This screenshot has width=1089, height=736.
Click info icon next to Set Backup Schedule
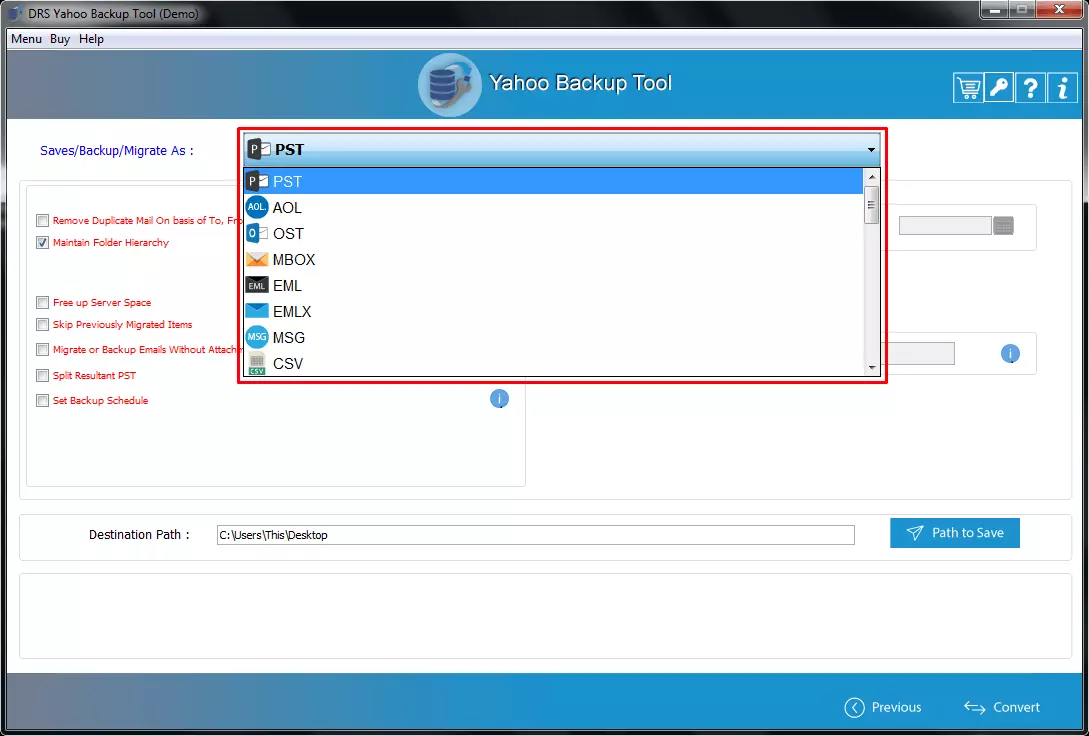click(x=499, y=399)
